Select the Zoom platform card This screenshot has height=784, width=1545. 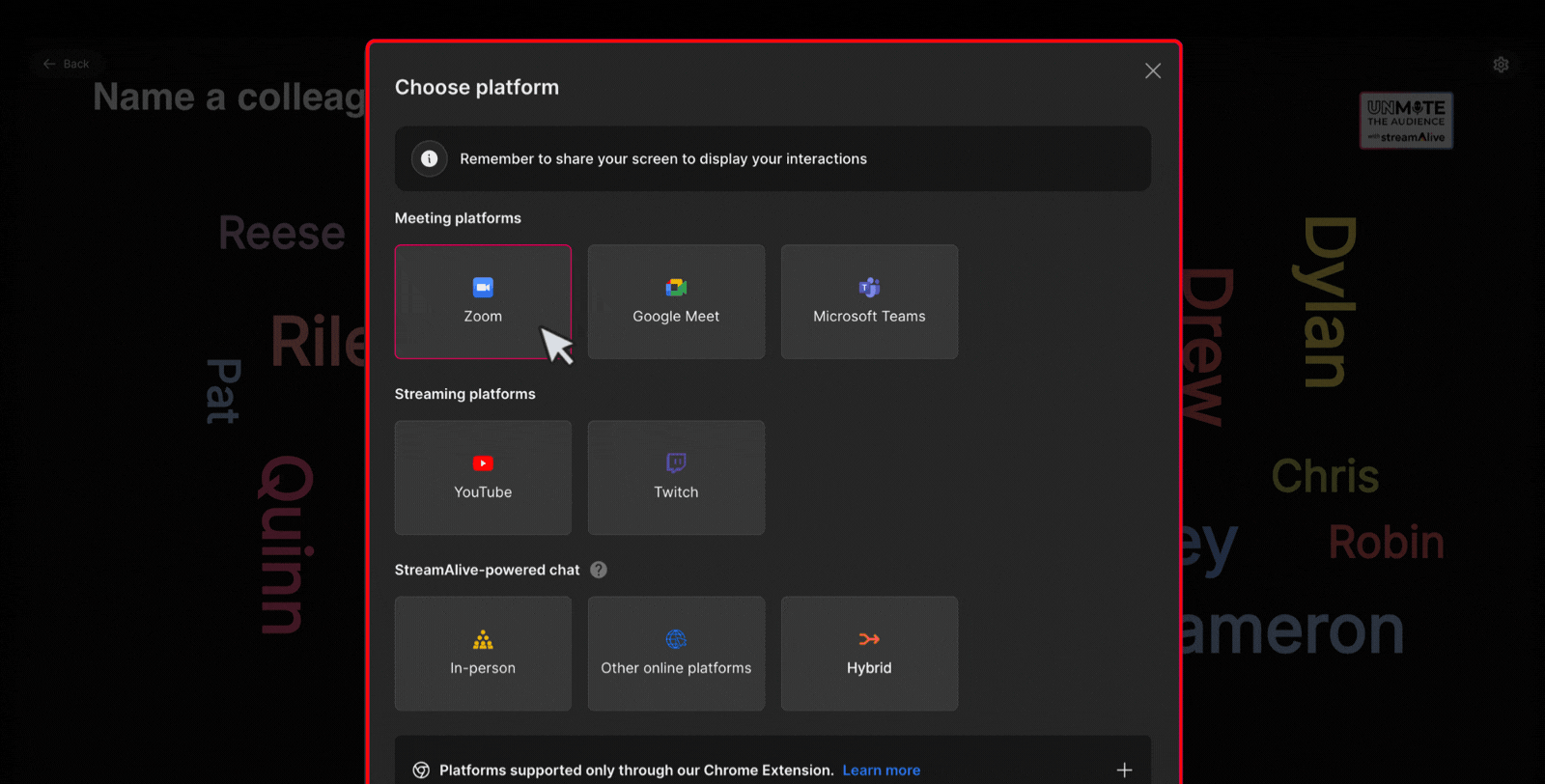point(483,301)
